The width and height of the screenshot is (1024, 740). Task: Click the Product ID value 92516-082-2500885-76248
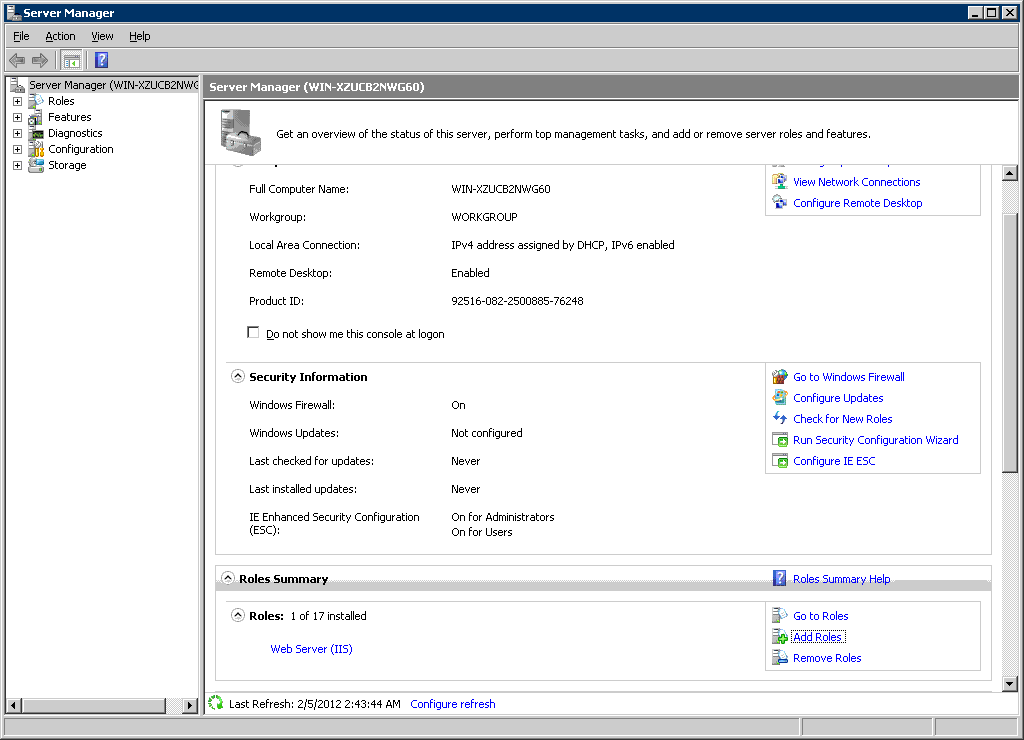[x=517, y=301]
